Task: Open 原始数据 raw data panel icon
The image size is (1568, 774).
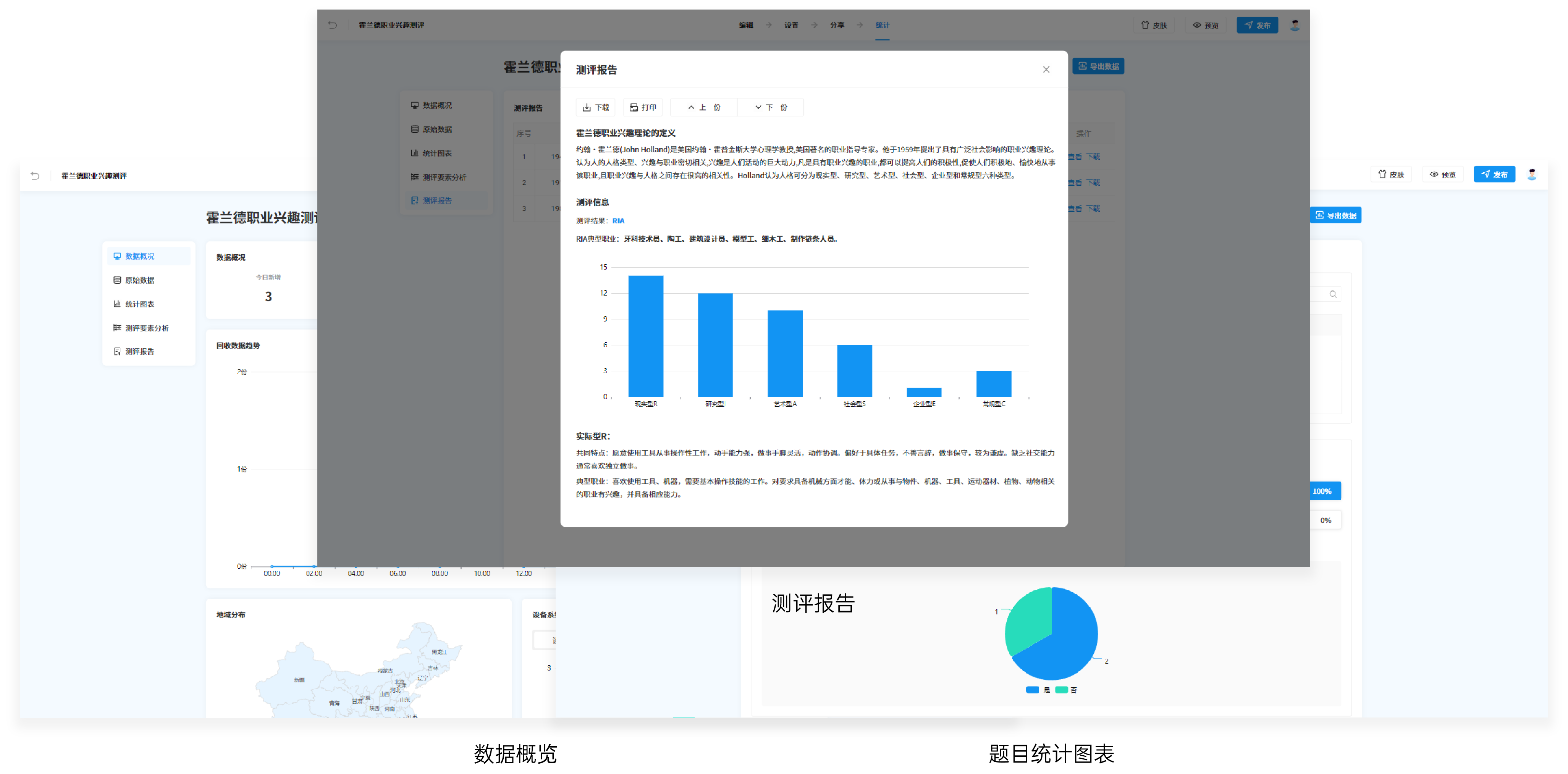Action: (x=118, y=280)
